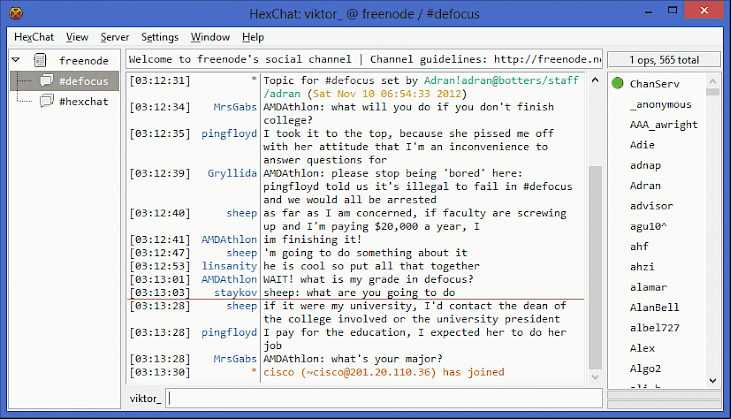This screenshot has height=419, width=731.
Task: Click AMDAthlon's nick at 03:12:41
Action: (x=229, y=240)
